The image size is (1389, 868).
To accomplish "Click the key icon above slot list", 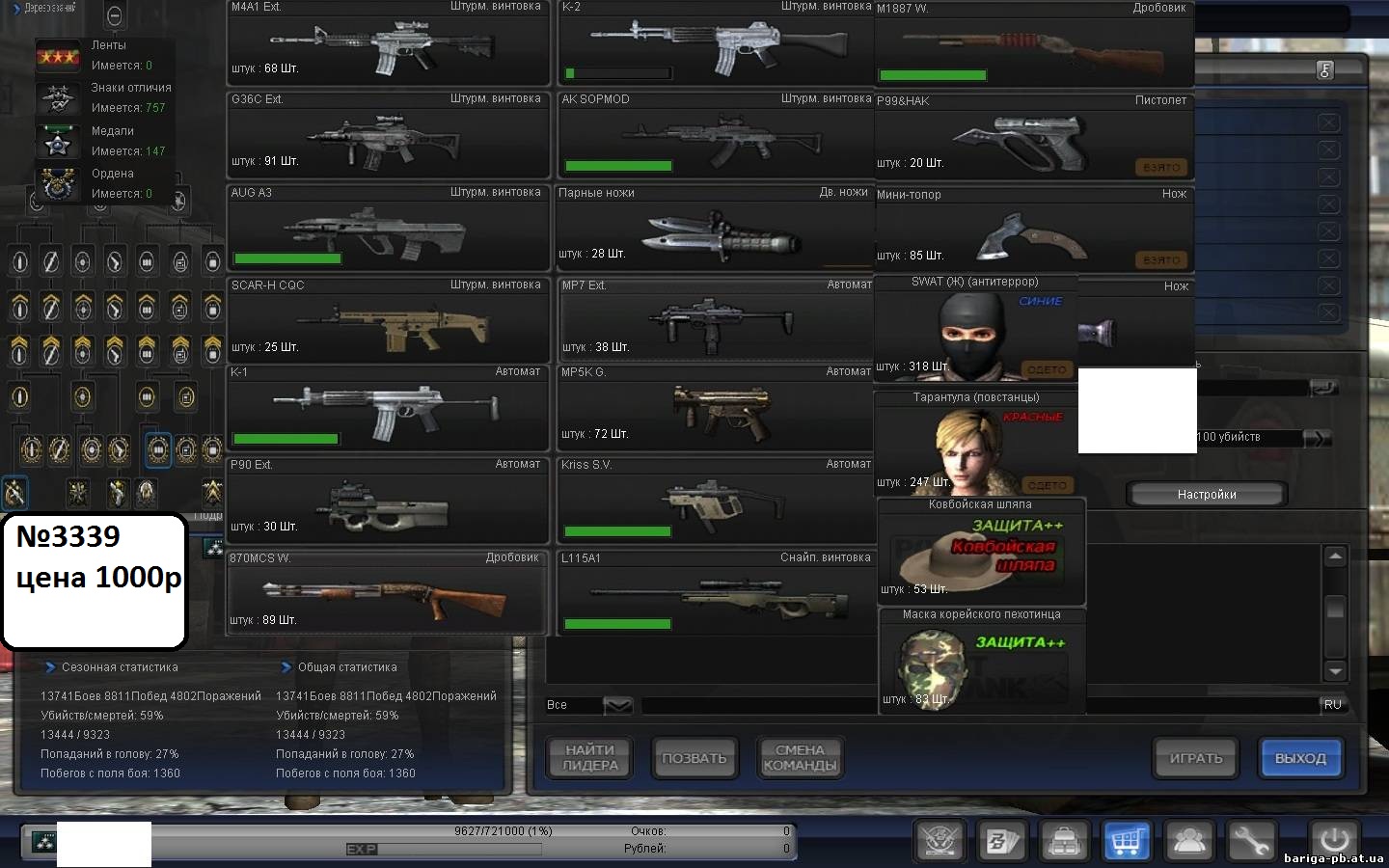I will click(1325, 69).
